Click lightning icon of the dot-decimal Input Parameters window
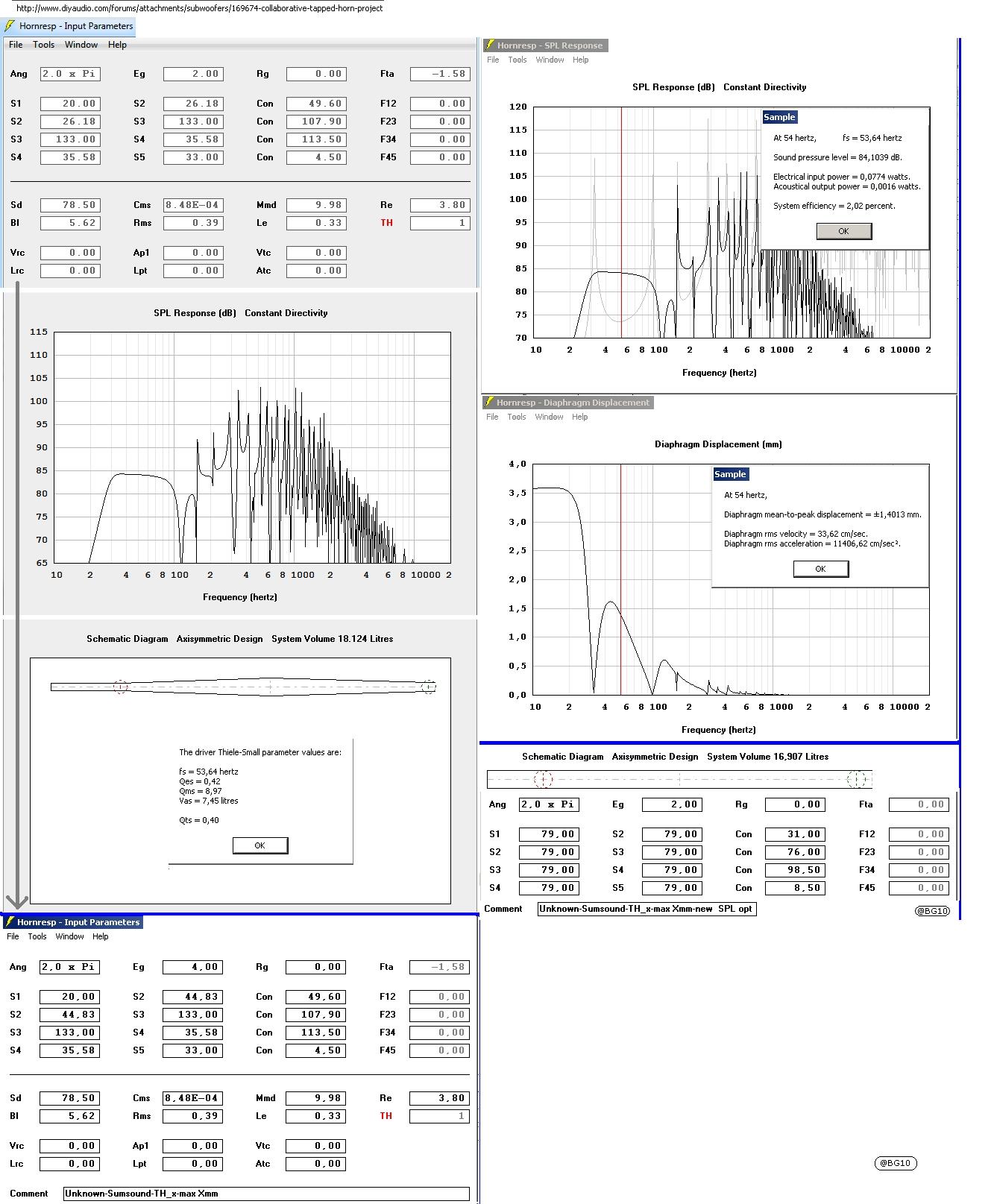Viewport: 994px width, 1204px height. [x=10, y=26]
